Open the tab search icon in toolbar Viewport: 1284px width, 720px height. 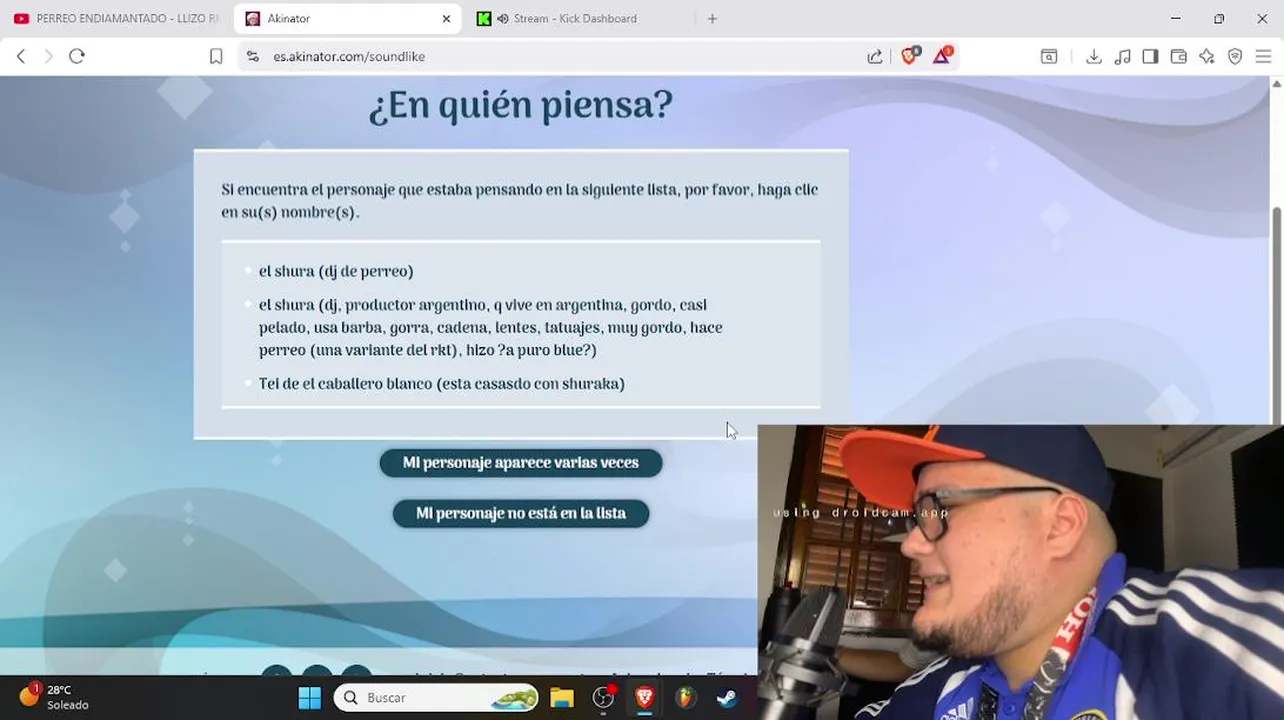(1049, 57)
